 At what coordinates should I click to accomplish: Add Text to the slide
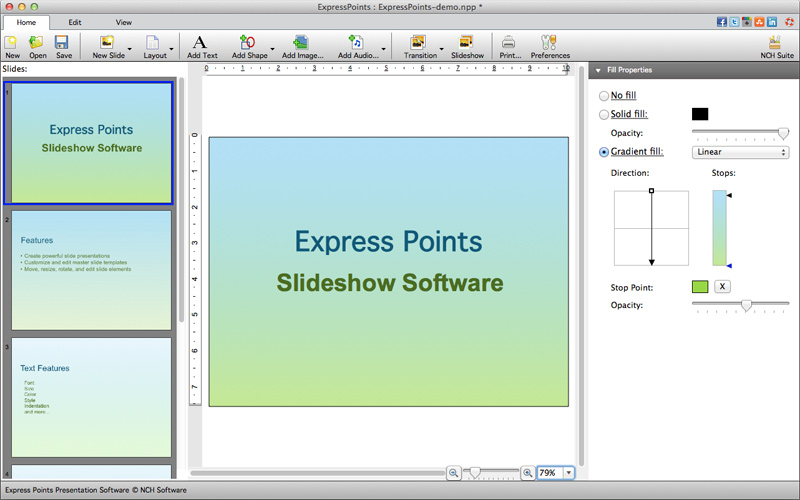202,46
